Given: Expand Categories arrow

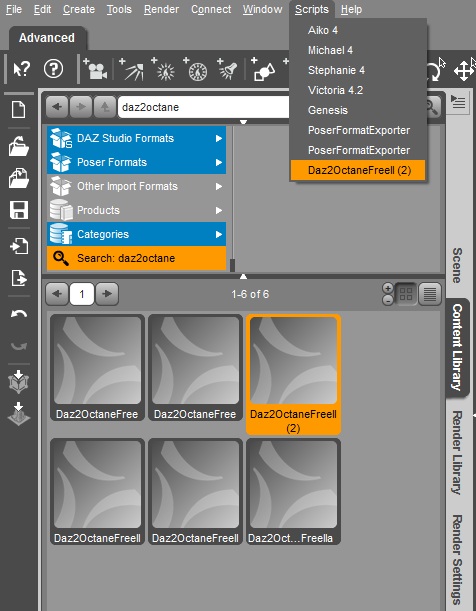Looking at the screenshot, I should [x=219, y=234].
